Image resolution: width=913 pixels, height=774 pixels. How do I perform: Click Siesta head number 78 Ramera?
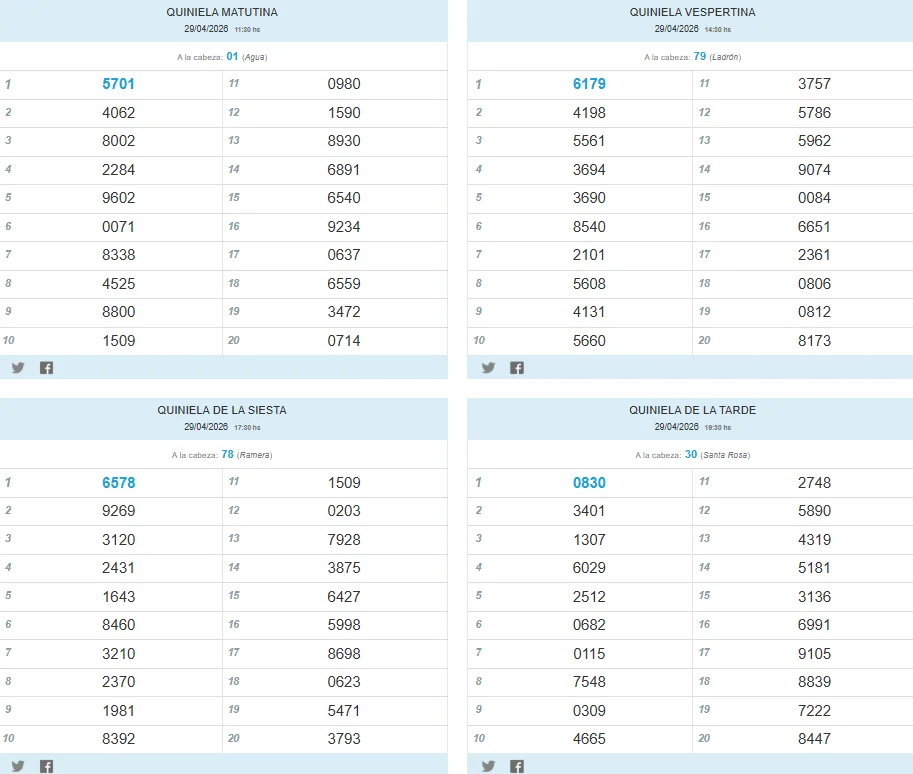coord(247,454)
